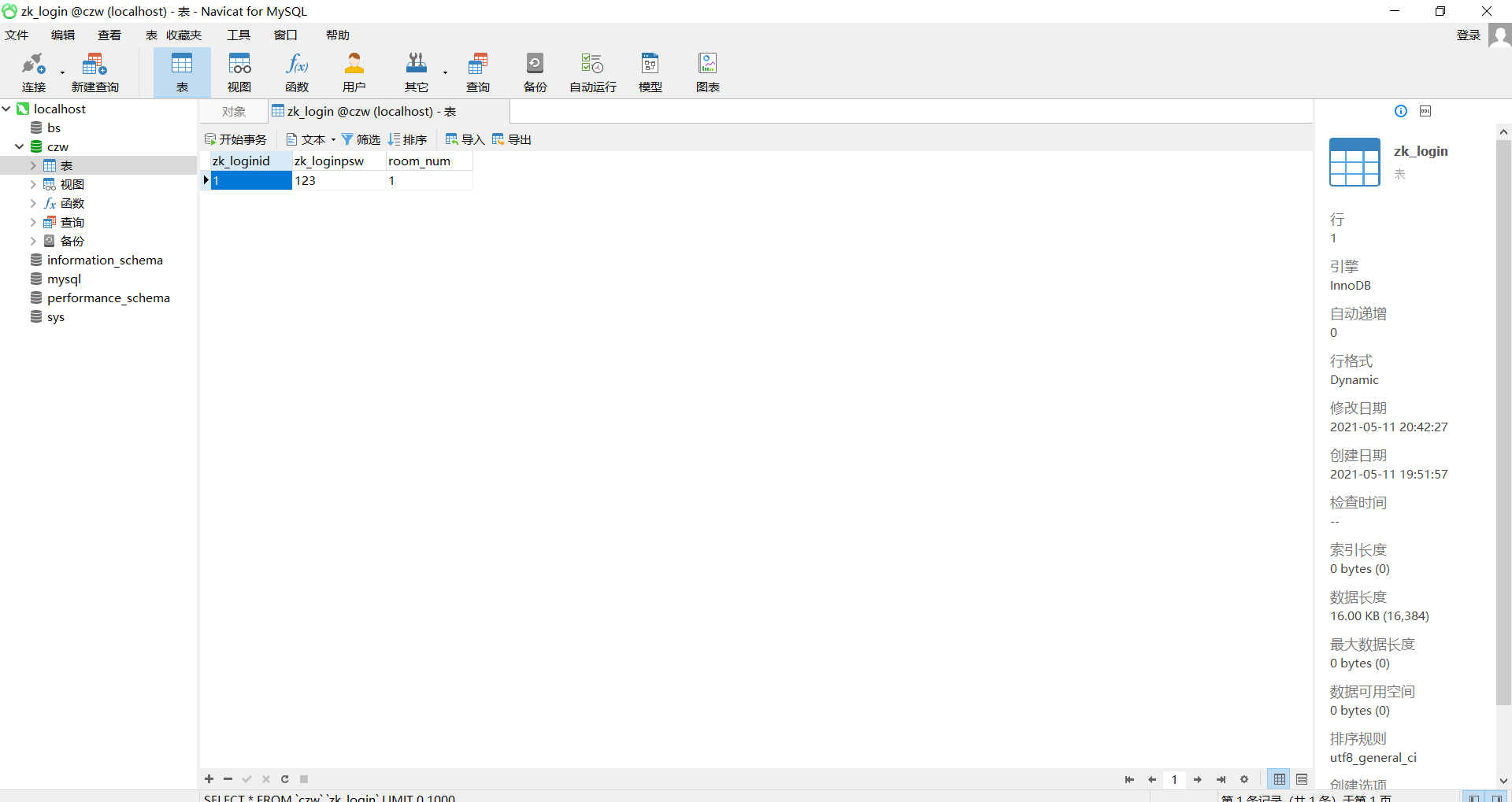Open the 查询 (Query) toolbar icon

point(478,72)
